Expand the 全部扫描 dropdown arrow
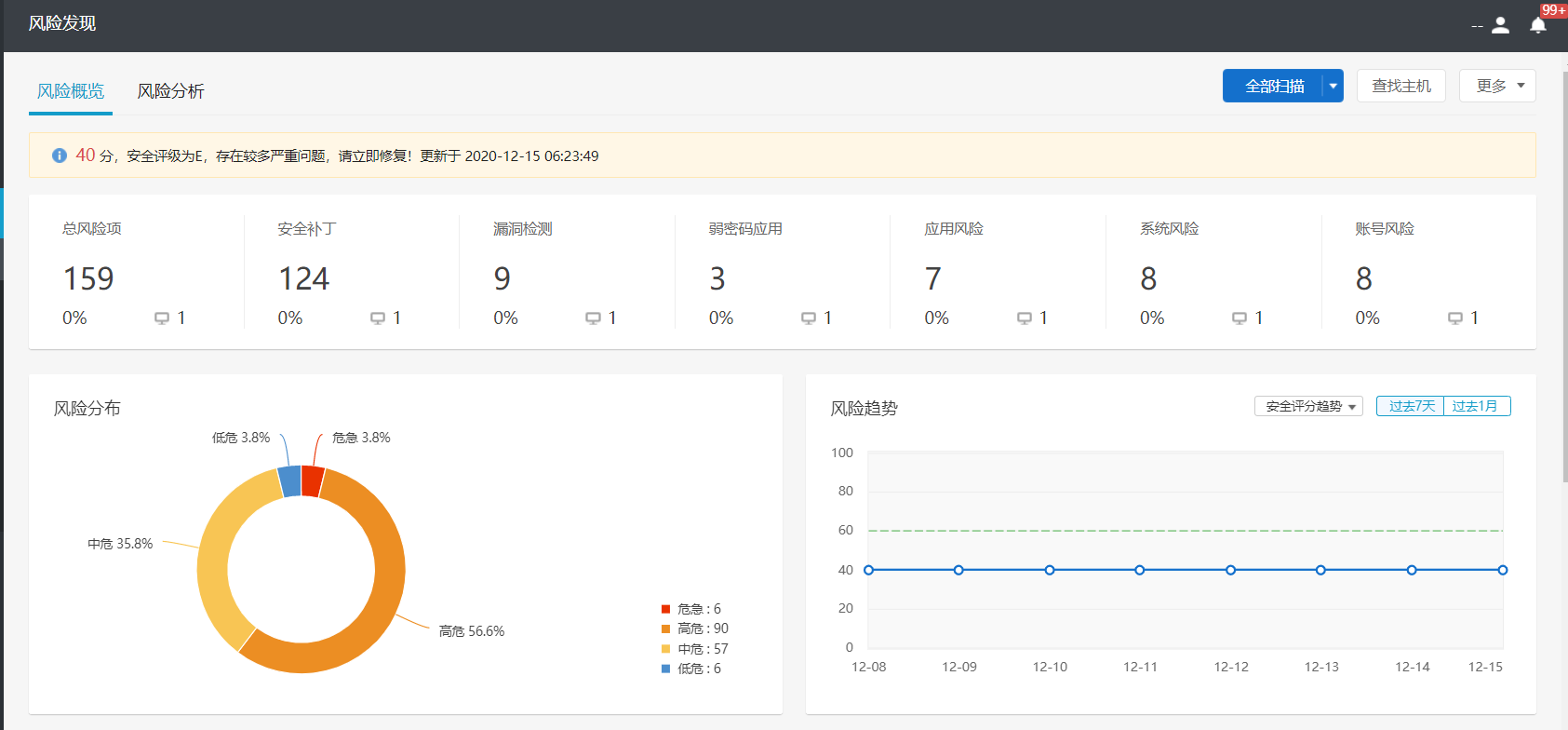 pos(1333,86)
